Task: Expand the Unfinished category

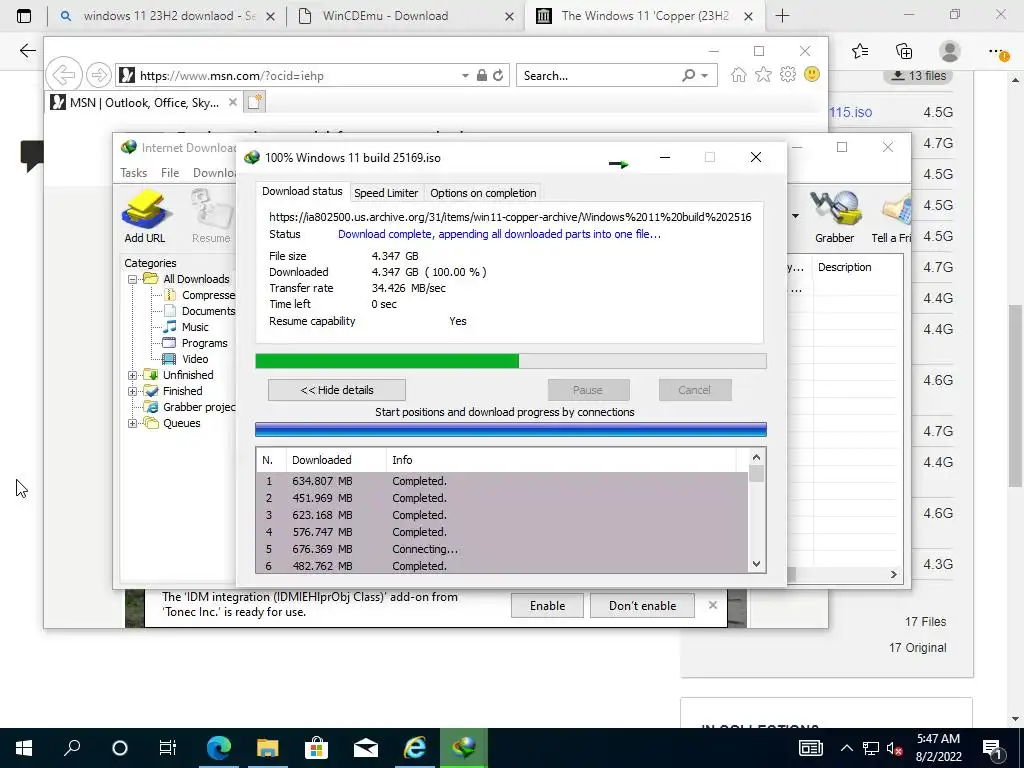Action: (x=132, y=375)
